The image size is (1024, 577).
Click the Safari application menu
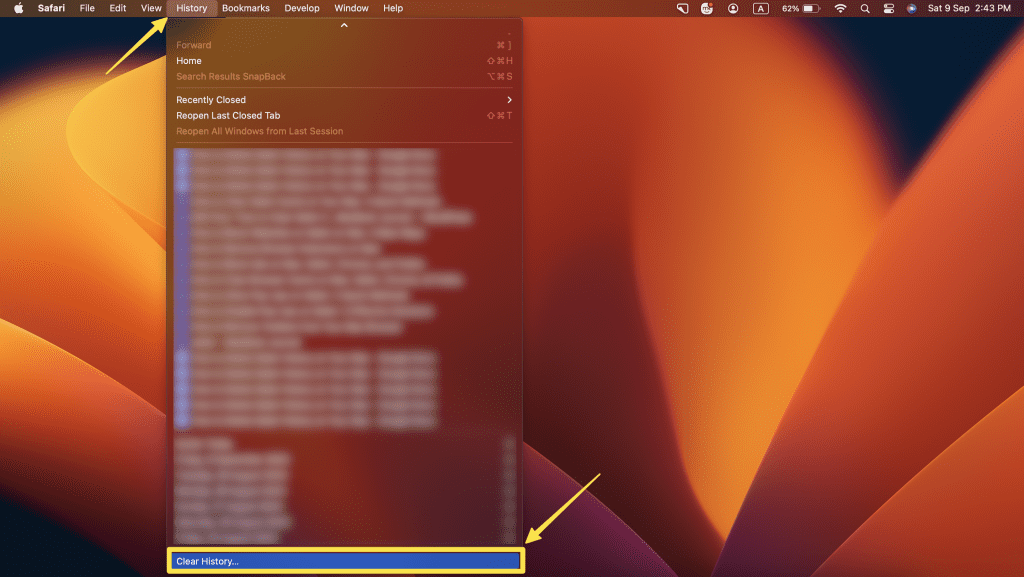tap(52, 8)
